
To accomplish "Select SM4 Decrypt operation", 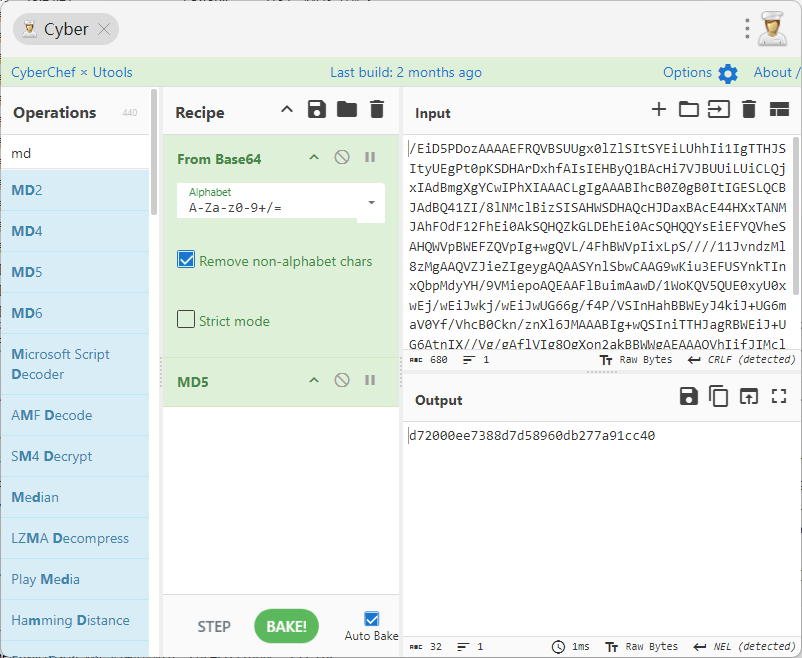I will pyautogui.click(x=75, y=456).
